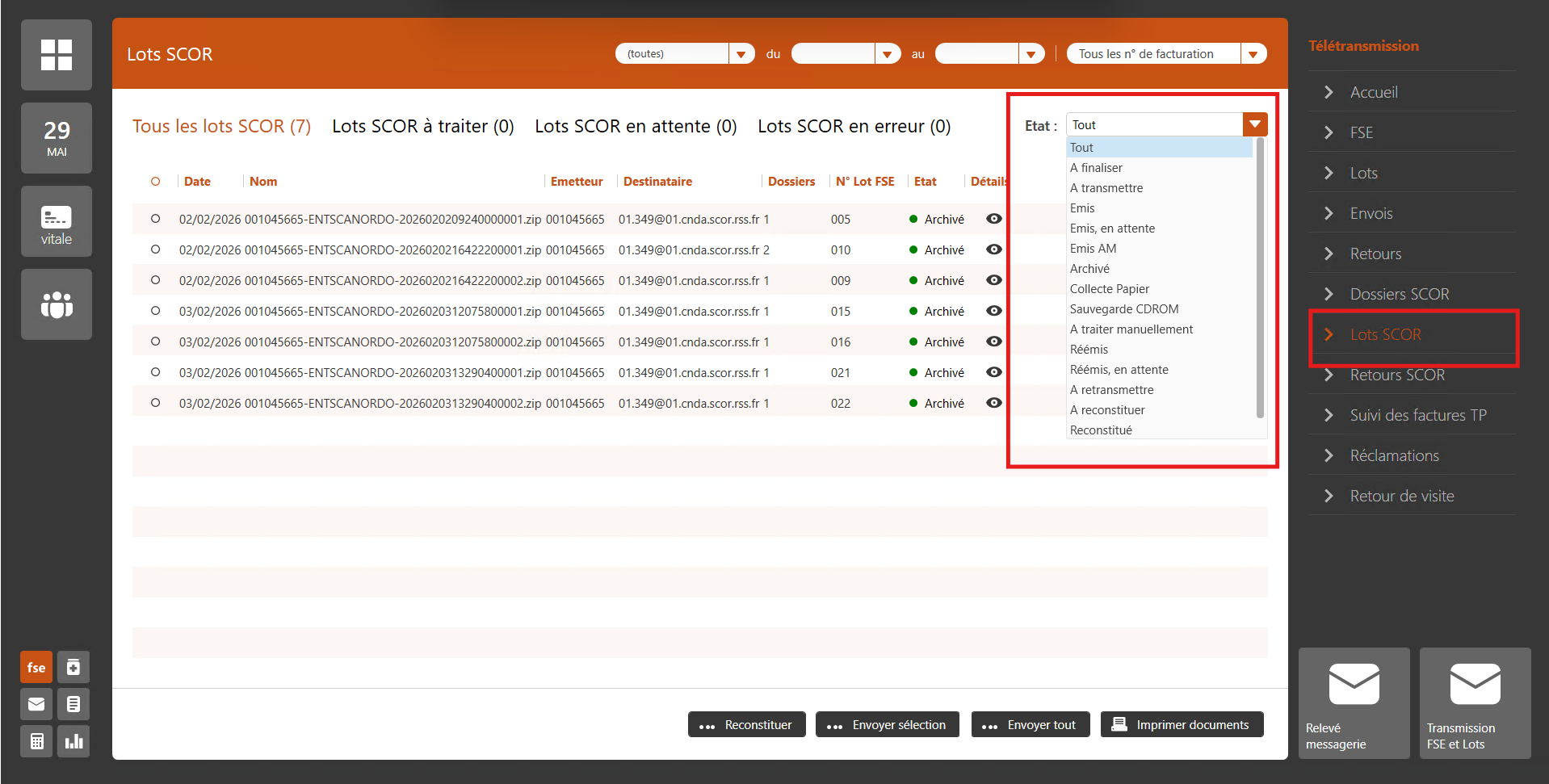Click Relevé messagerie envelope tile
The width and height of the screenshot is (1549, 784).
pyautogui.click(x=1354, y=703)
